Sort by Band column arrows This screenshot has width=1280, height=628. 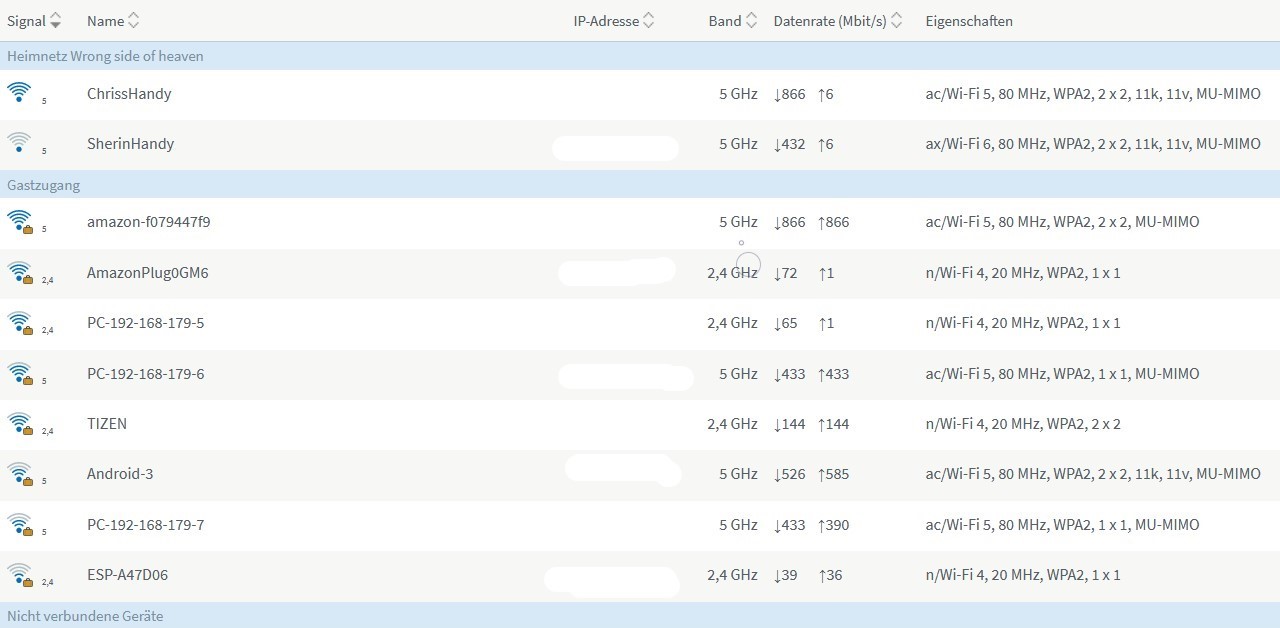[752, 21]
